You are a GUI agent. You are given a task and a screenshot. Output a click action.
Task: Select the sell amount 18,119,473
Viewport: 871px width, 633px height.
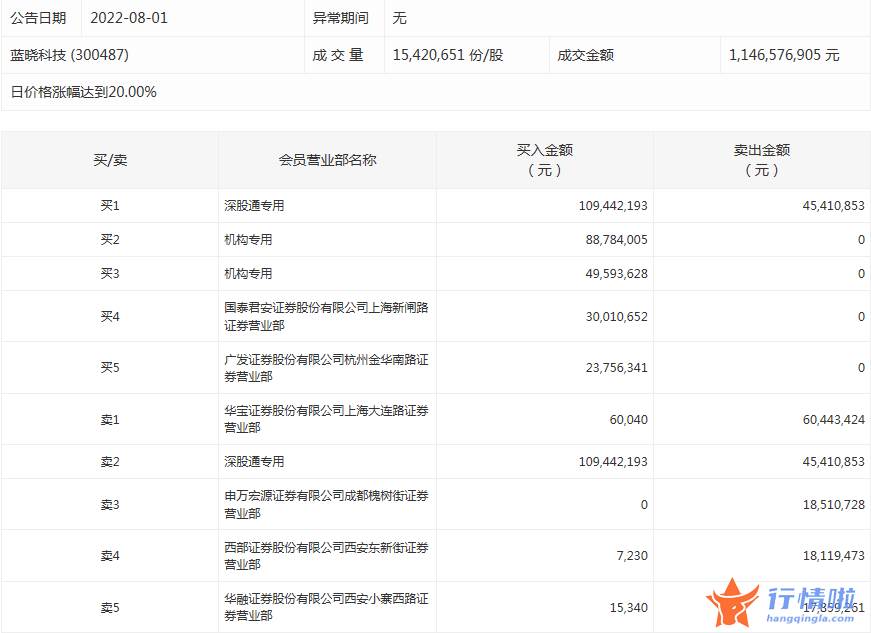click(x=834, y=556)
